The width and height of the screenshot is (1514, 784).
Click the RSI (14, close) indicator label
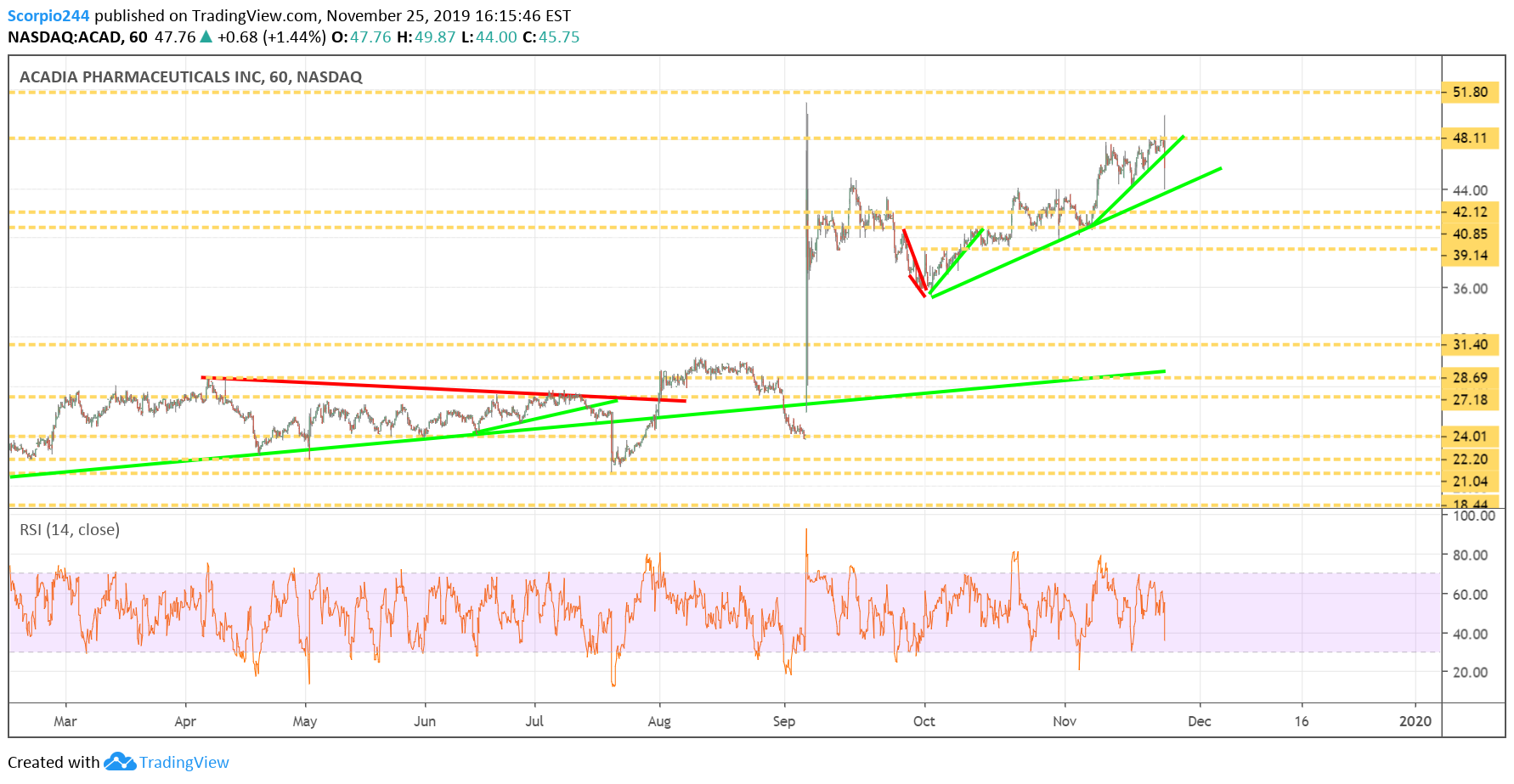point(70,529)
